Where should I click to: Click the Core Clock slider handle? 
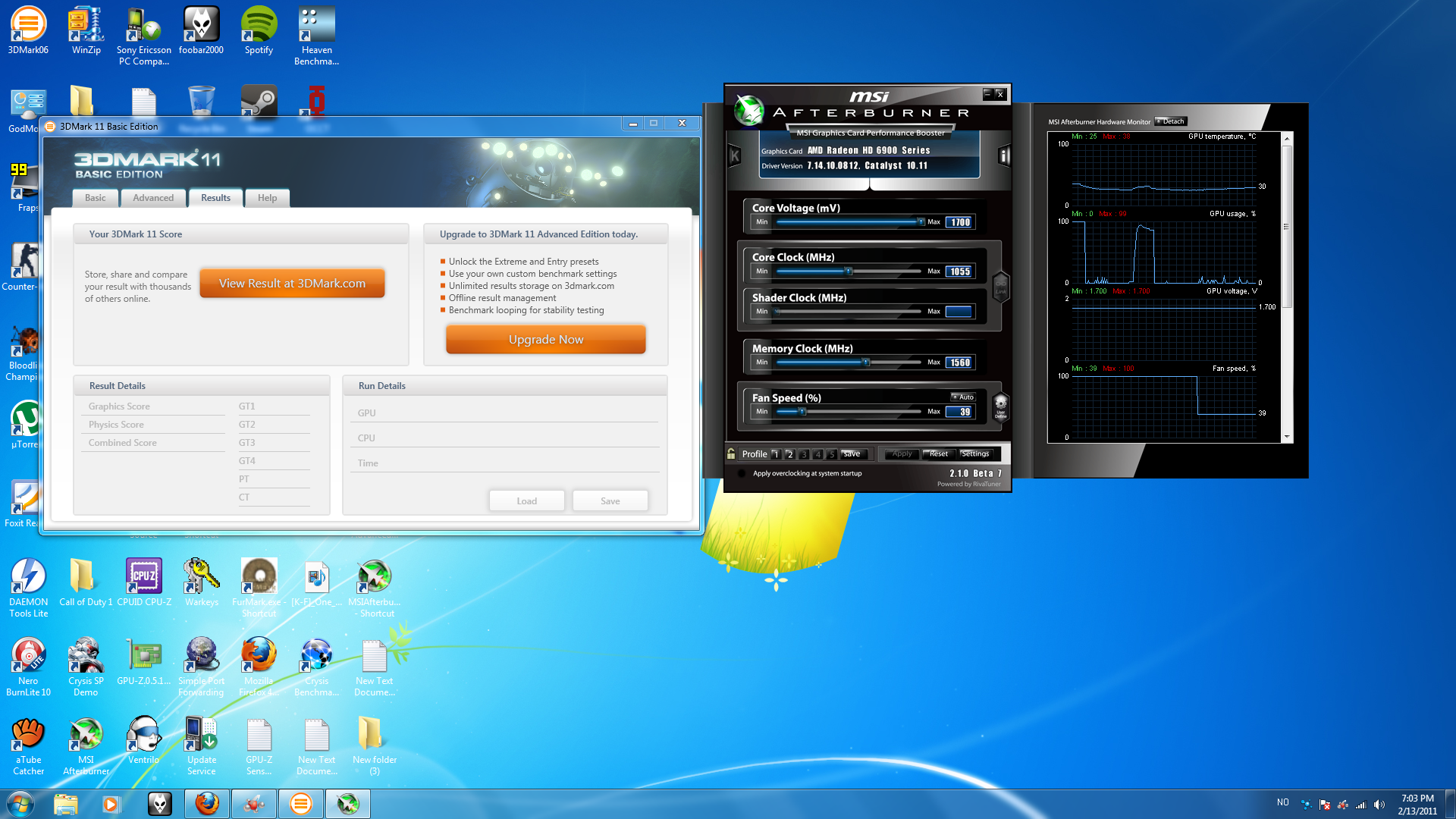pos(849,271)
